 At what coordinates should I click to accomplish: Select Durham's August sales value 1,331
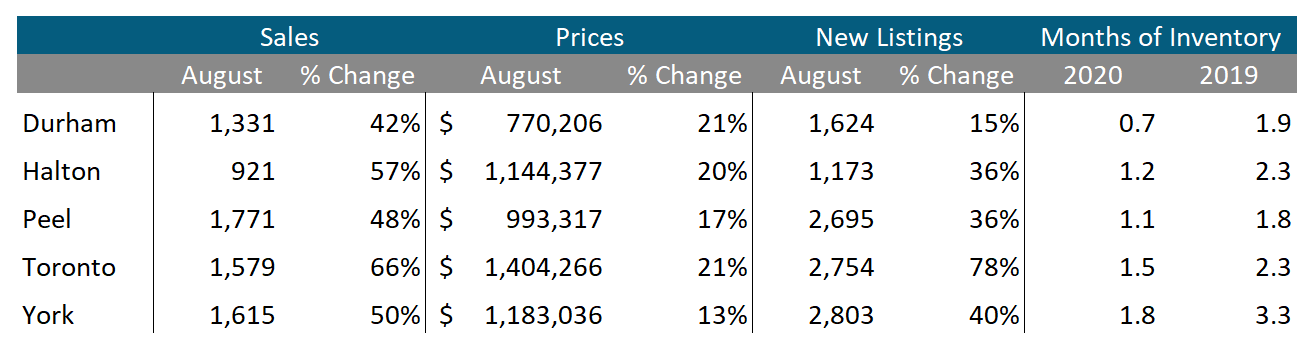click(x=242, y=123)
